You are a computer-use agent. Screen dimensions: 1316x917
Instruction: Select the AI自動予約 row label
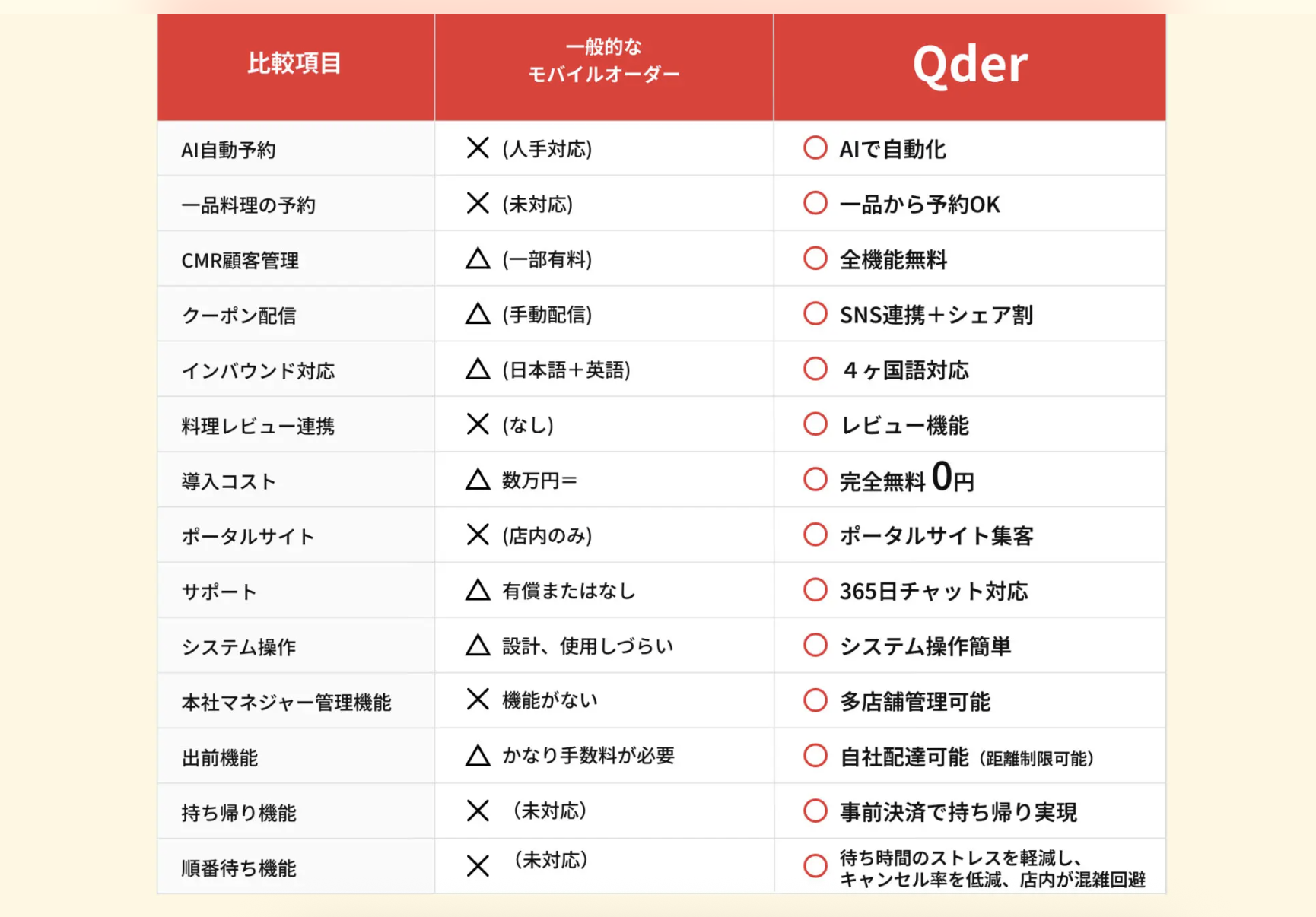[x=228, y=150]
